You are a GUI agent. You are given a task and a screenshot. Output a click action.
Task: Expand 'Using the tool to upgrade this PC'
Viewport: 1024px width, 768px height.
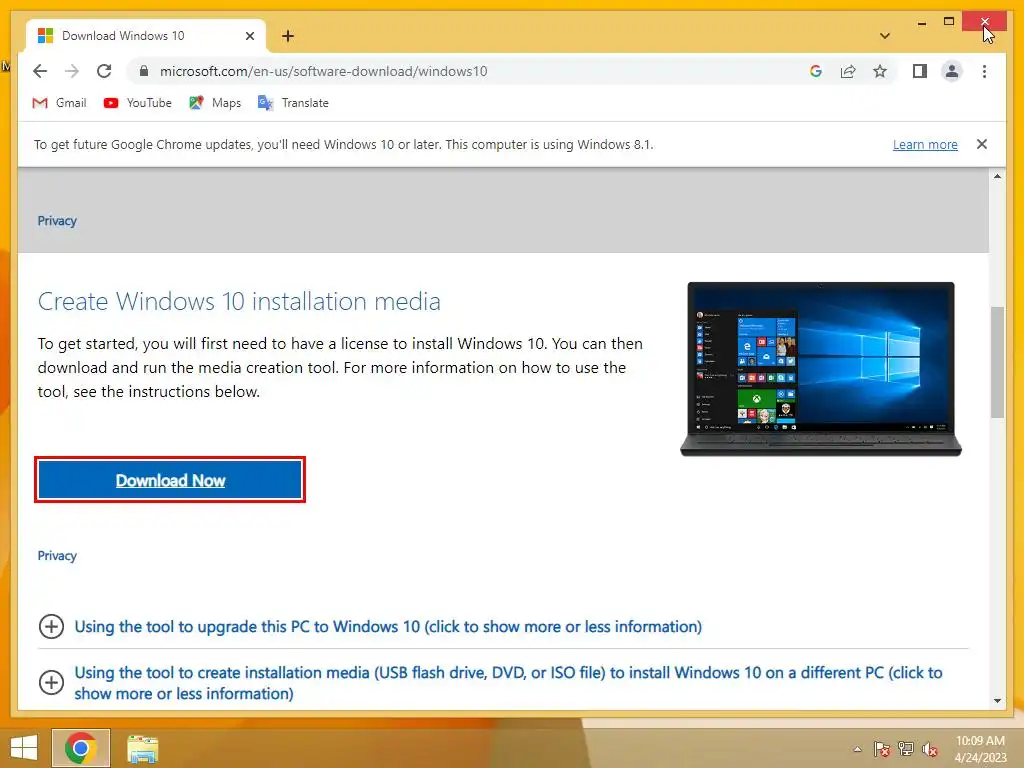point(388,626)
